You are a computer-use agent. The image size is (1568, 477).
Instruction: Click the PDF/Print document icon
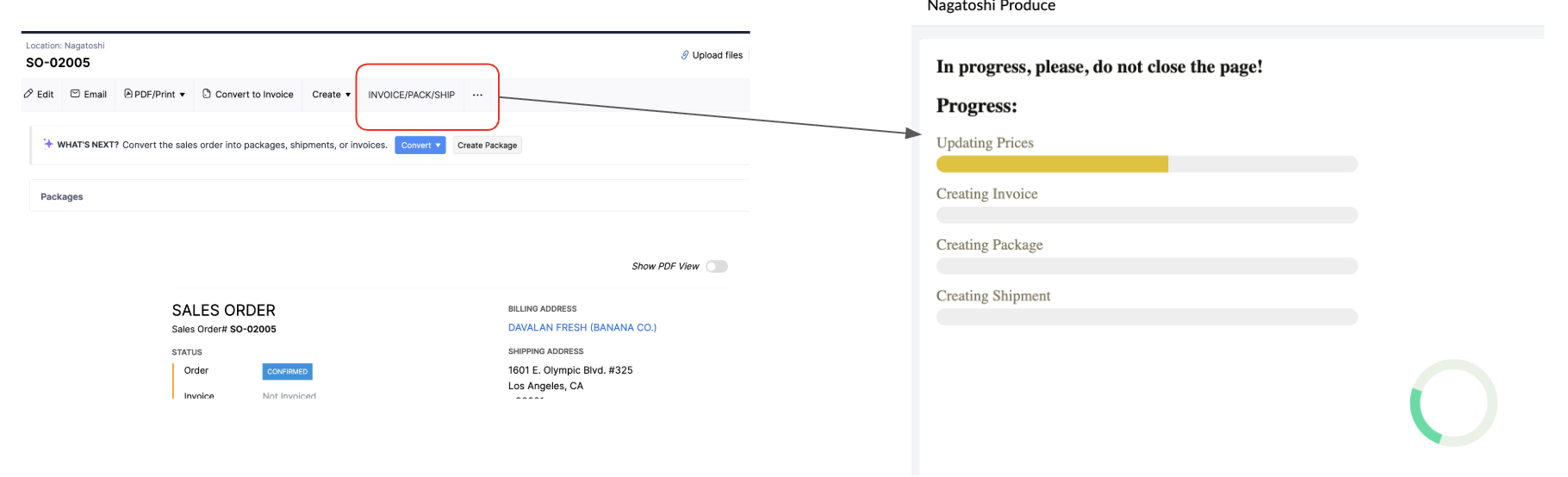(128, 94)
